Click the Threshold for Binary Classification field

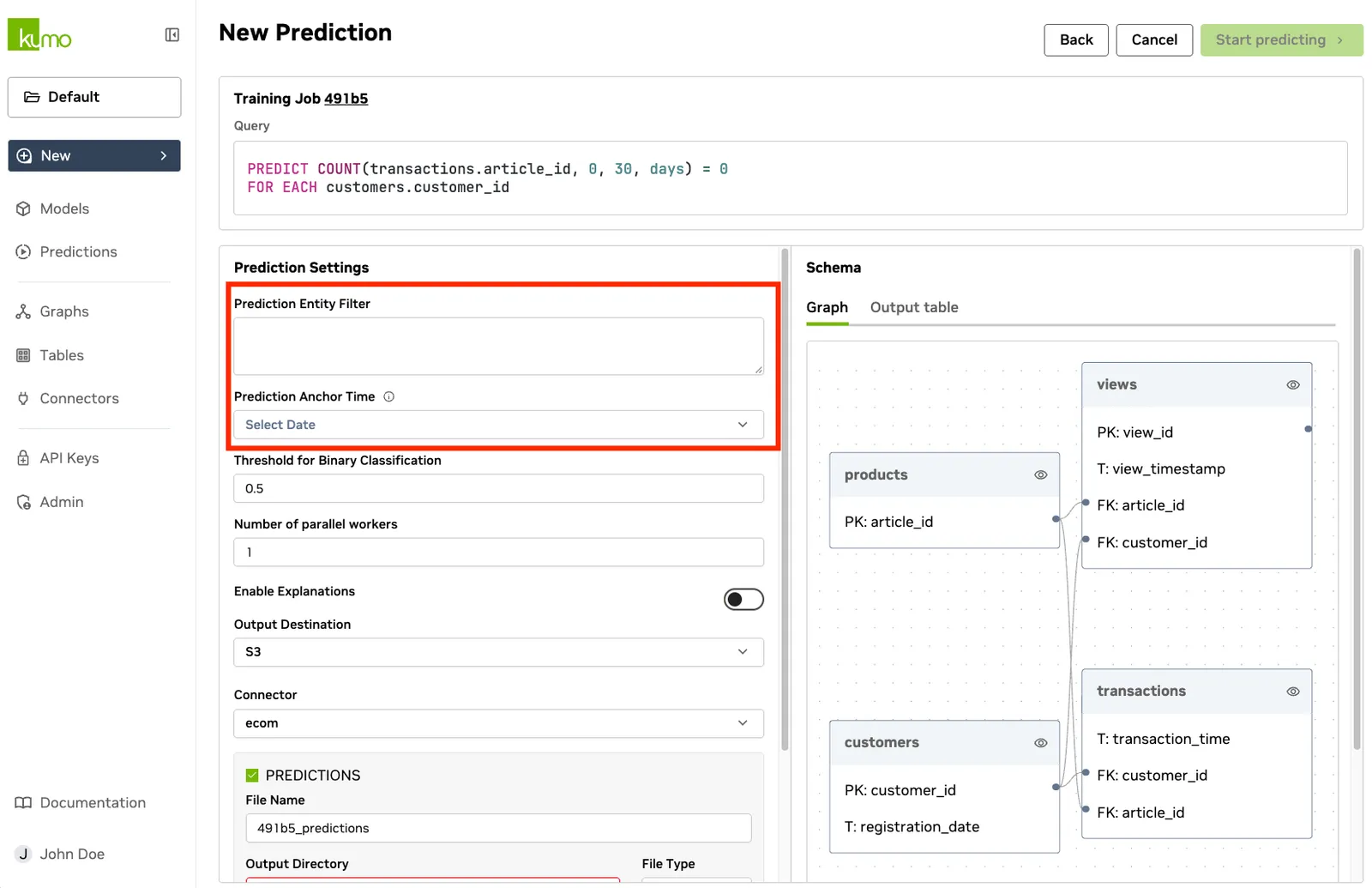click(x=498, y=488)
